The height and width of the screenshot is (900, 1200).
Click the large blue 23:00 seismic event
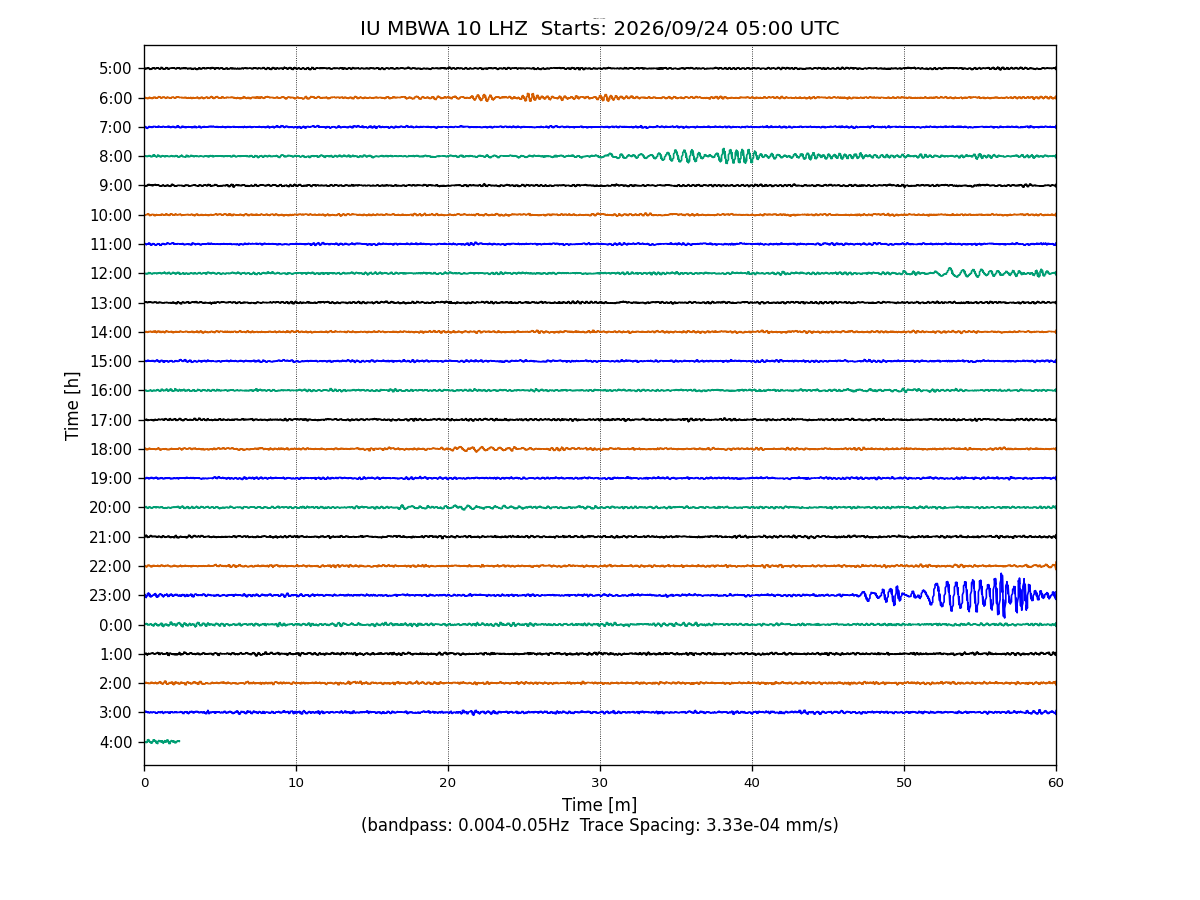coord(957,595)
